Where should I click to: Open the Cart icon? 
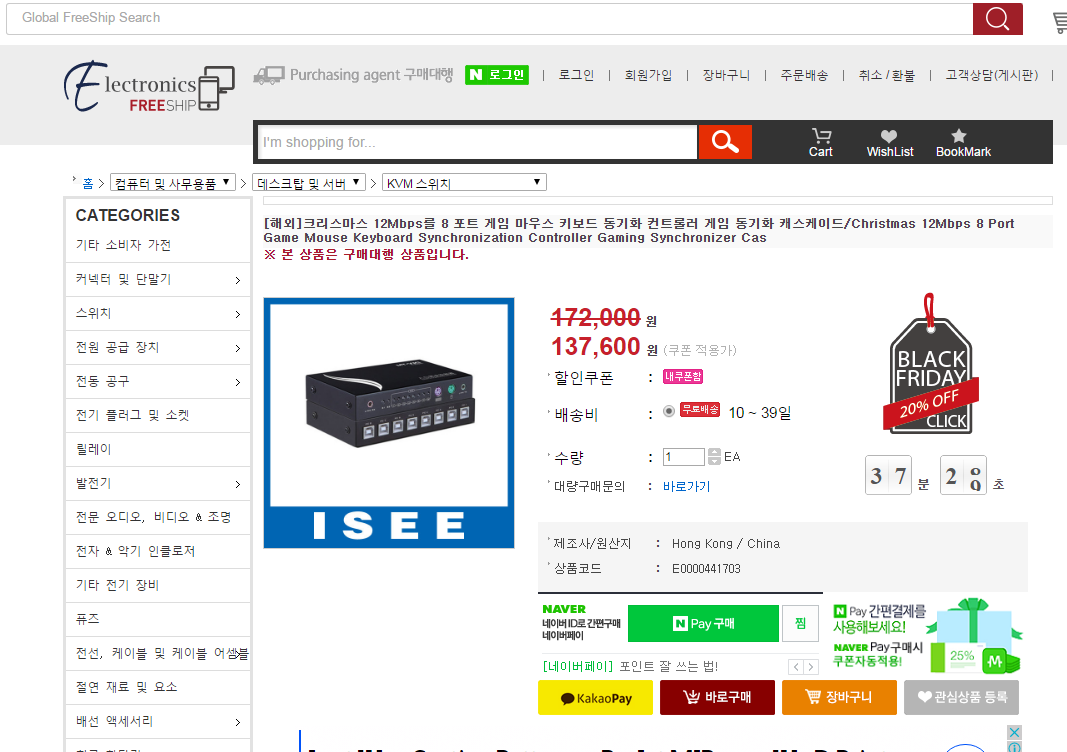821,142
